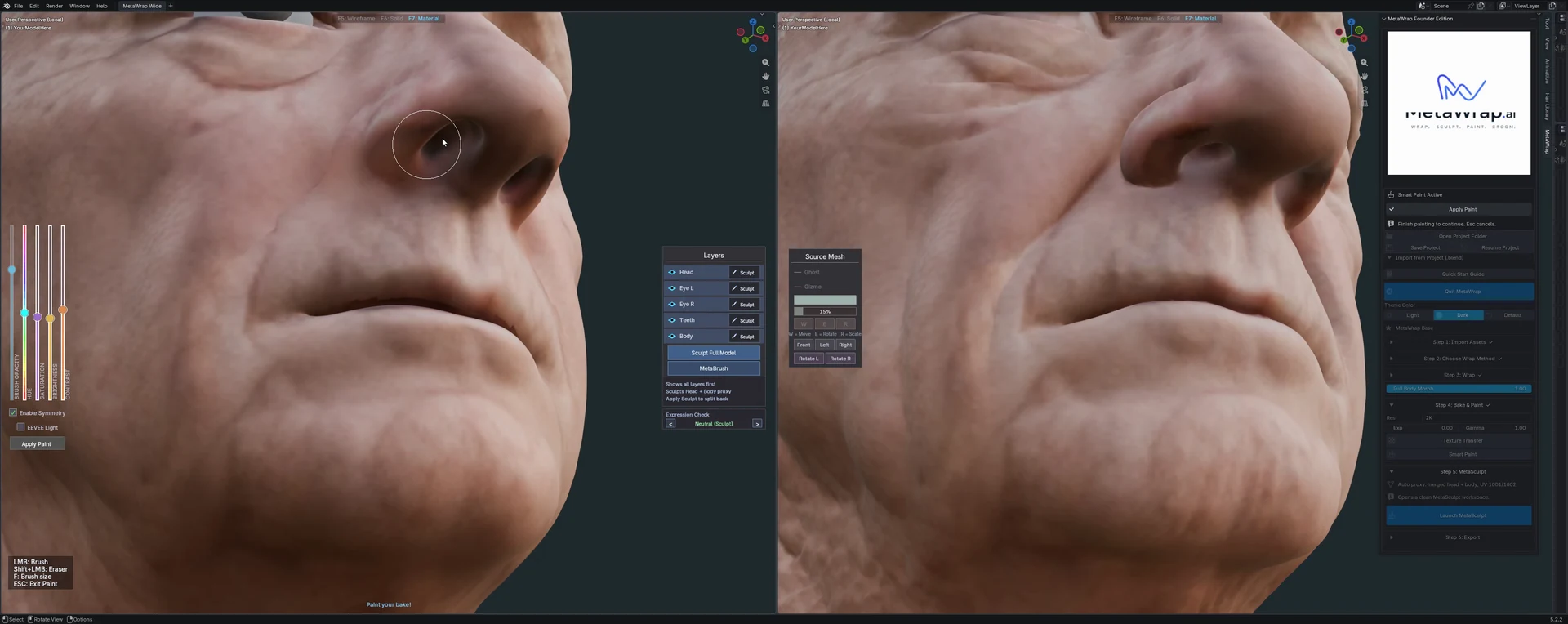
Task: Hide the Eye L layer
Action: pyautogui.click(x=672, y=288)
